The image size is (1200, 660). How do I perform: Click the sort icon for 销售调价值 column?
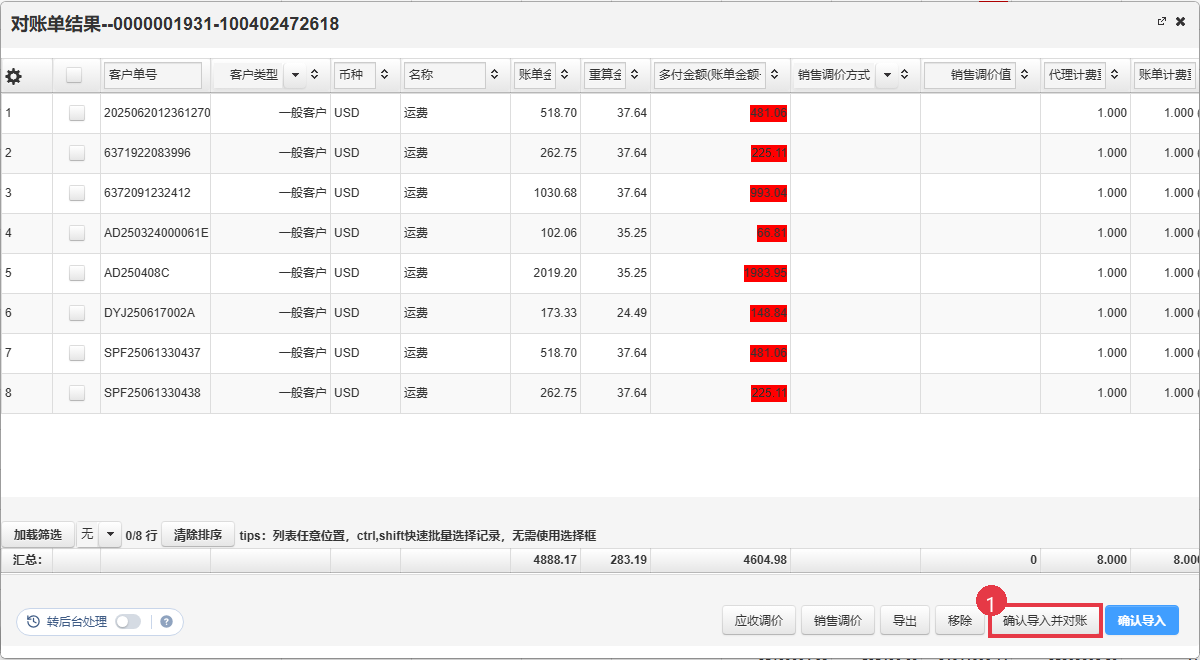[1024, 74]
